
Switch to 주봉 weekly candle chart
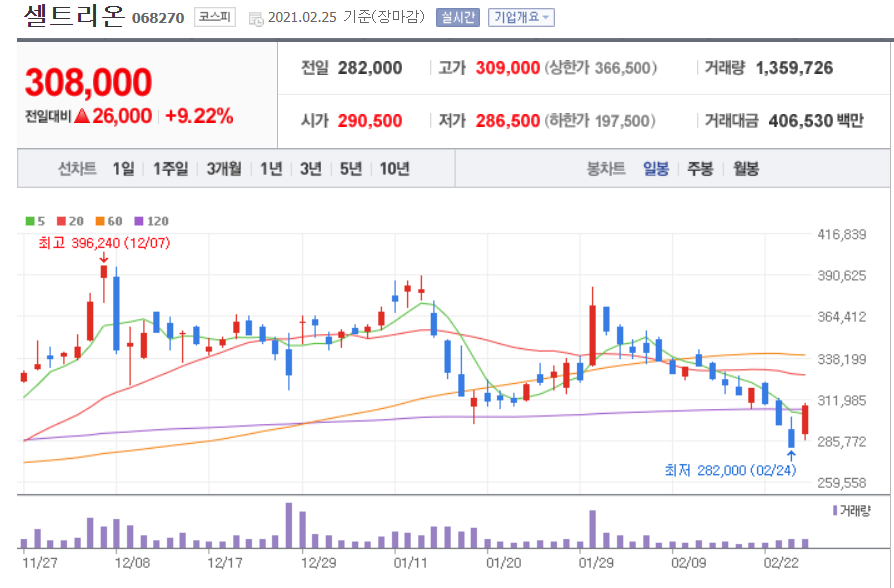pyautogui.click(x=700, y=169)
